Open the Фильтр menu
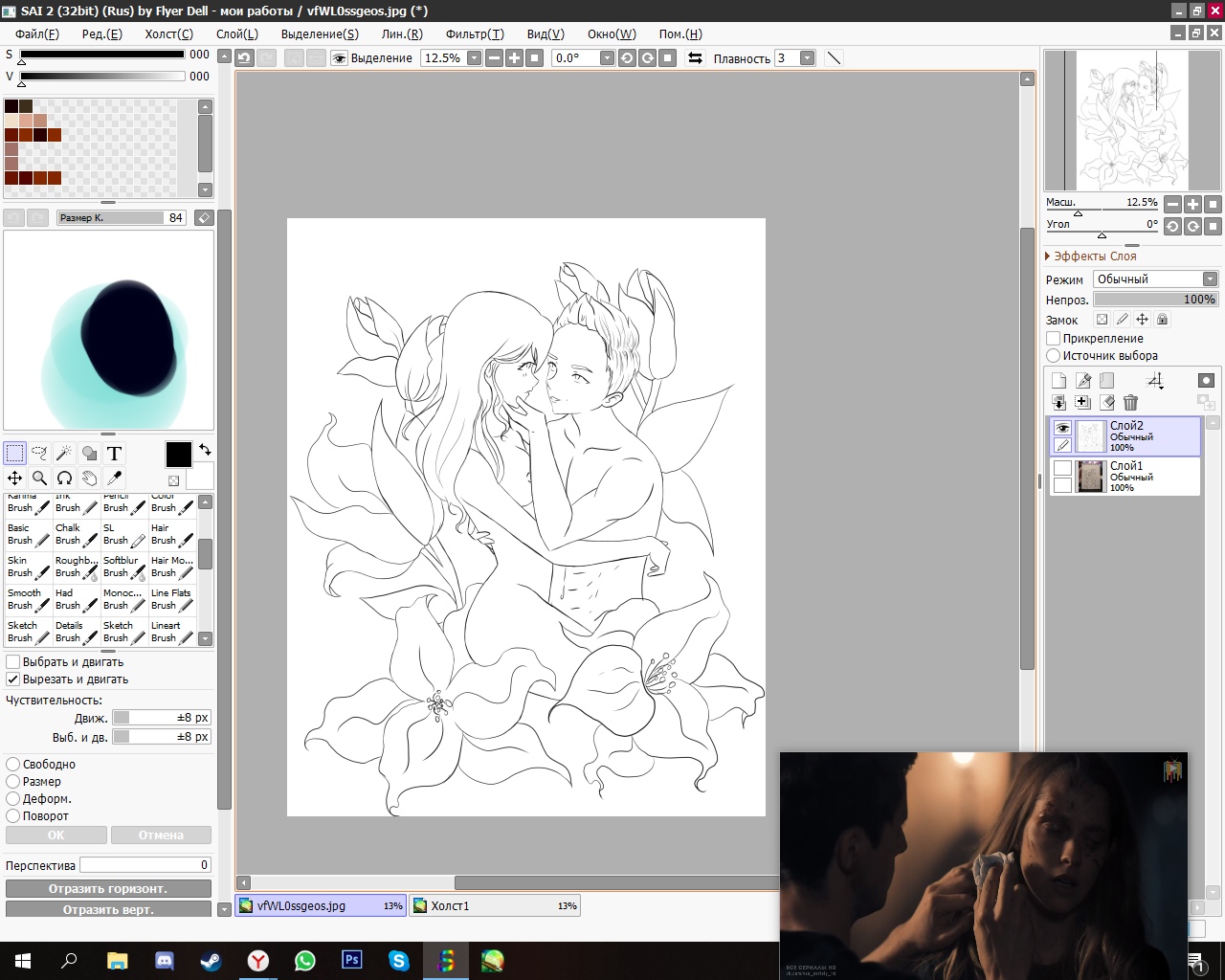Screen dimensions: 1225x980 pyautogui.click(x=474, y=33)
